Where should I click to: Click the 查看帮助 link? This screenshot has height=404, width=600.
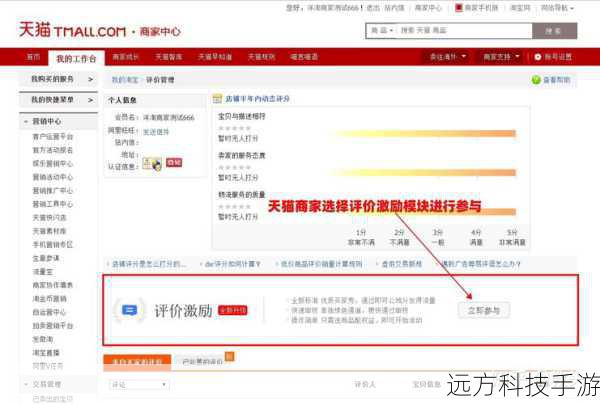(557, 80)
